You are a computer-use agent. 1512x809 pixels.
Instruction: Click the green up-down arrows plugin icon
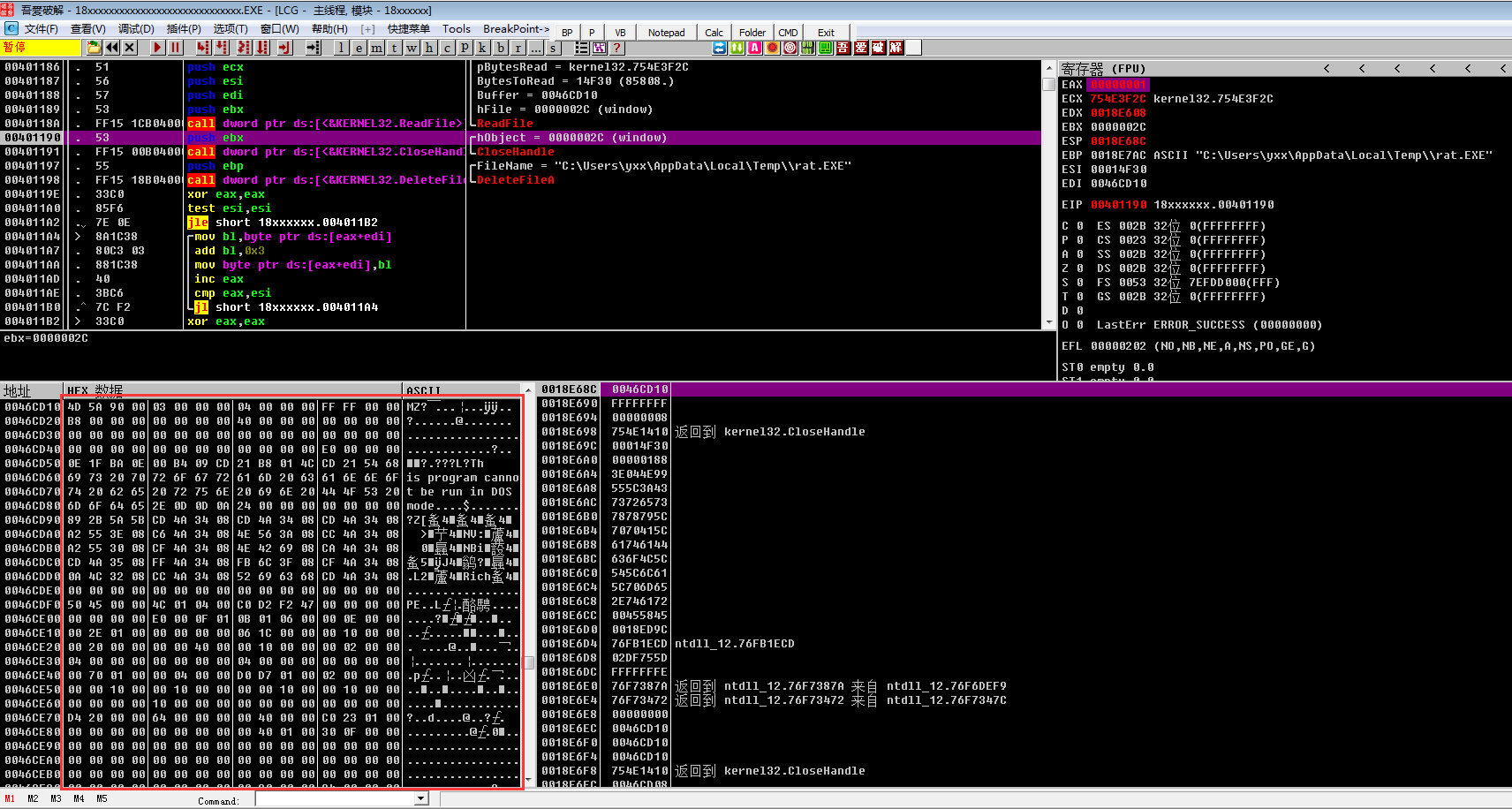pyautogui.click(x=737, y=48)
